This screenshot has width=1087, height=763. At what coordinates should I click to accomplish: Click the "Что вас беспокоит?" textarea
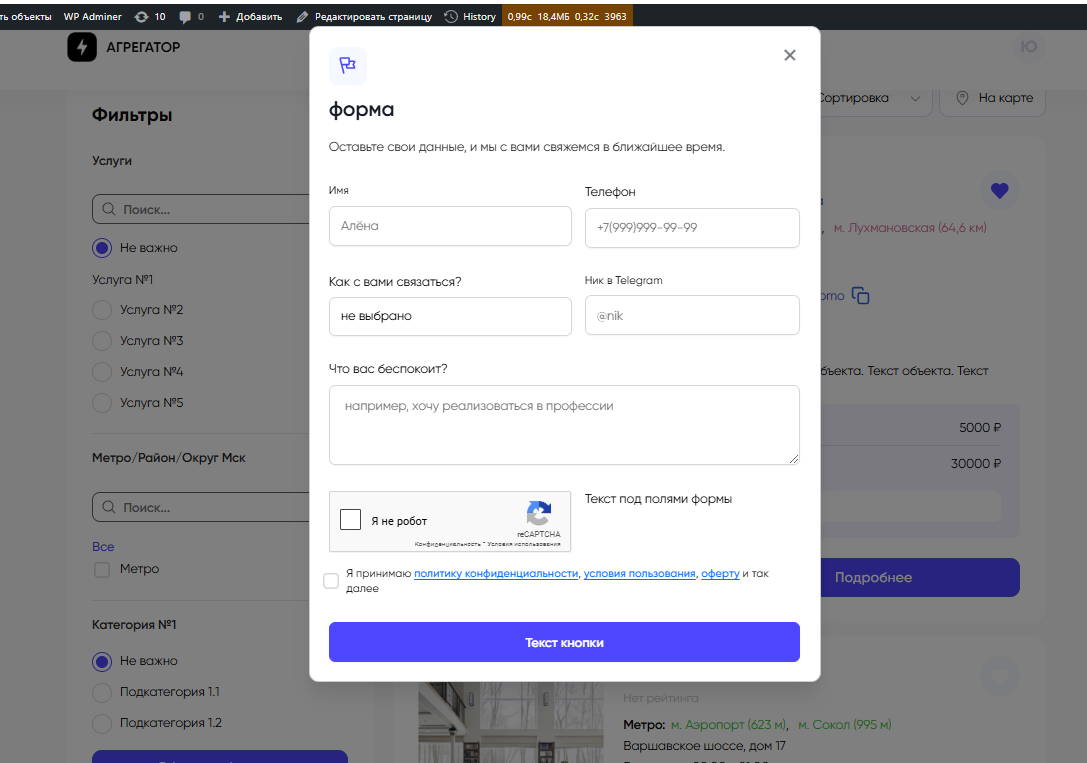(564, 425)
